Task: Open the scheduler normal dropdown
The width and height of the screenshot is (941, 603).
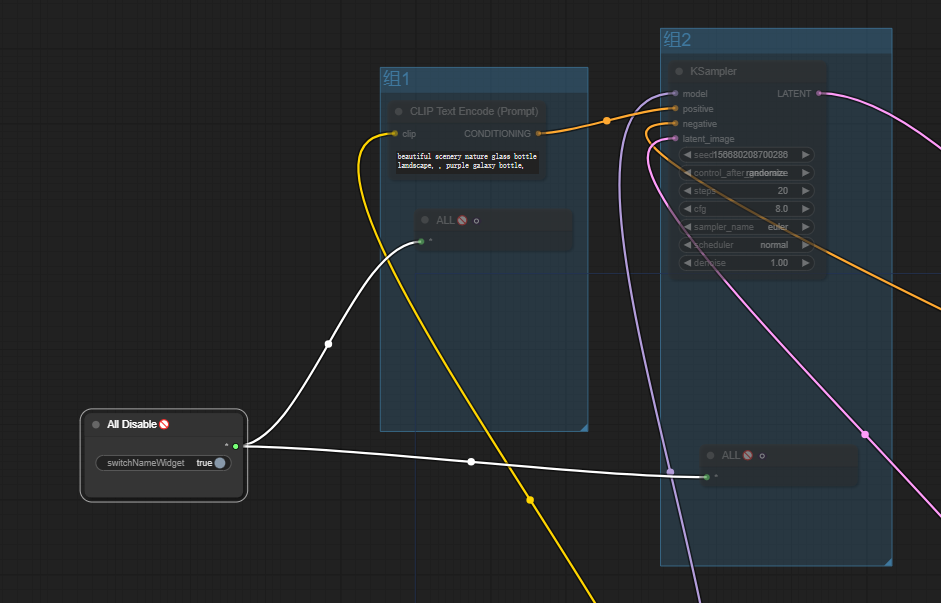Action: 747,245
